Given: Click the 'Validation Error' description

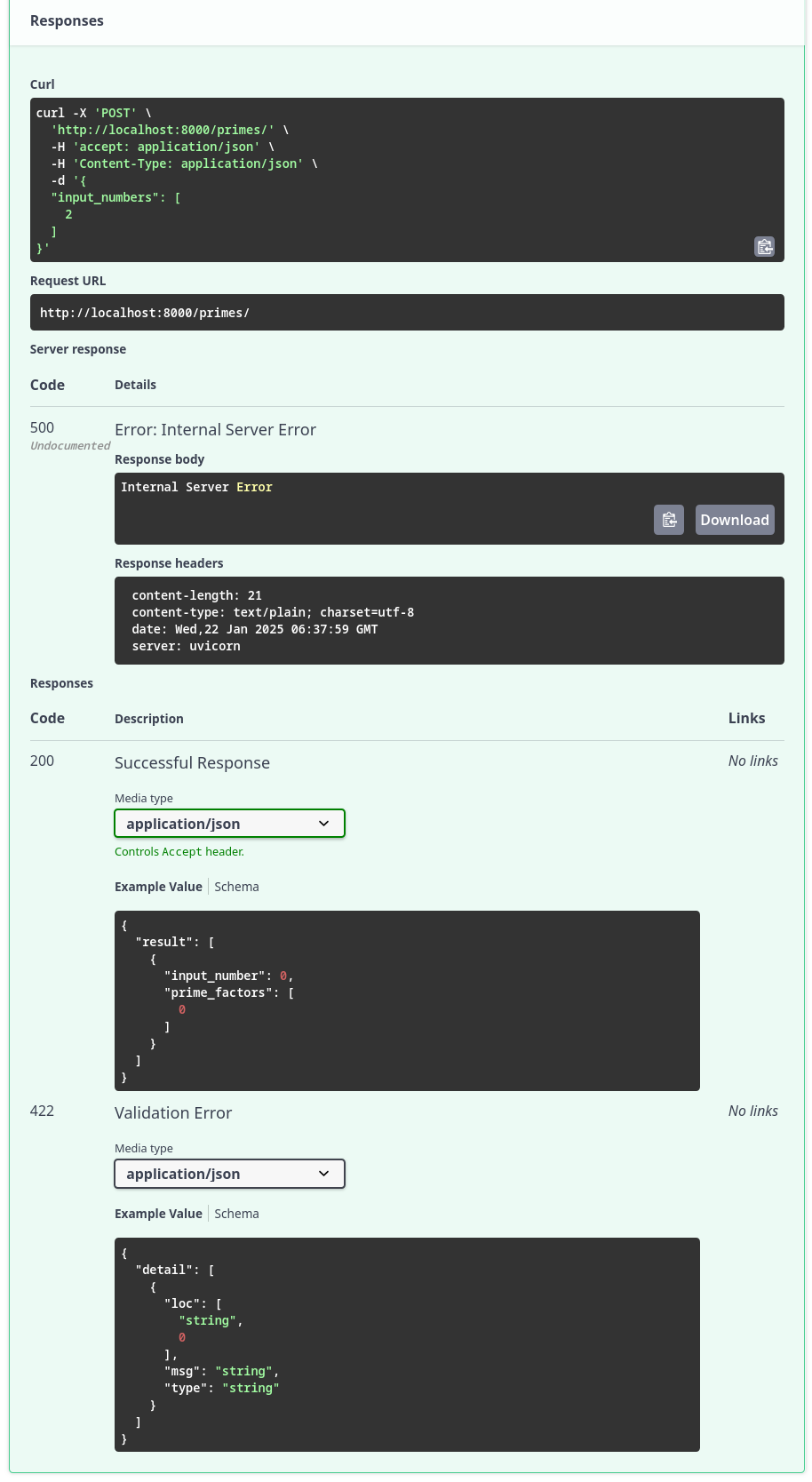Looking at the screenshot, I should click(x=173, y=1113).
